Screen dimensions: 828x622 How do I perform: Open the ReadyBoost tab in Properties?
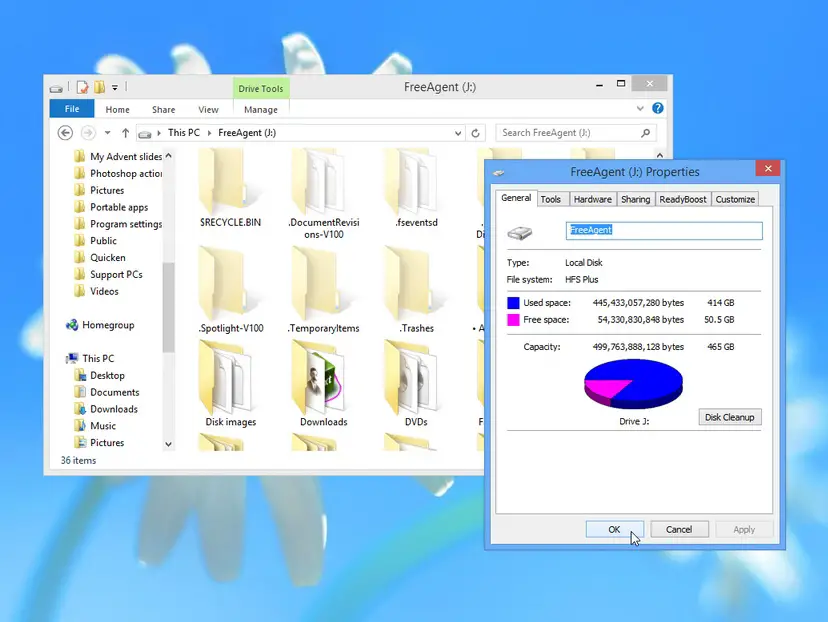pos(683,199)
